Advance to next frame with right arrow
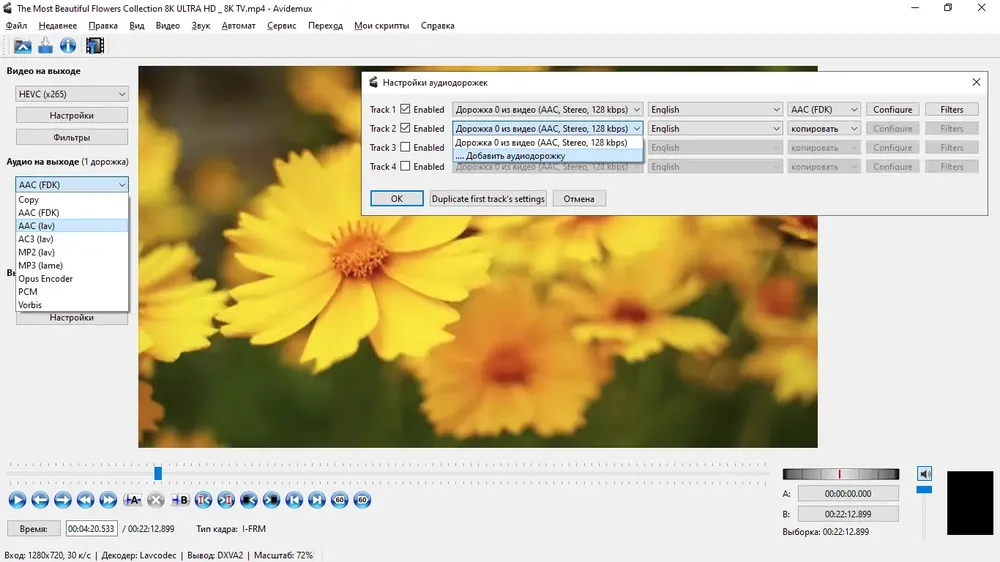1000x562 pixels. click(62, 500)
